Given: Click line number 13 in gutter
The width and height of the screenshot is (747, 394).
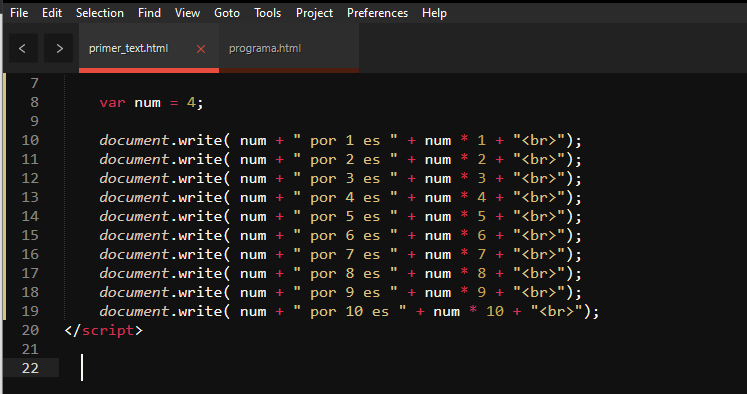Looking at the screenshot, I should click(x=30, y=198).
